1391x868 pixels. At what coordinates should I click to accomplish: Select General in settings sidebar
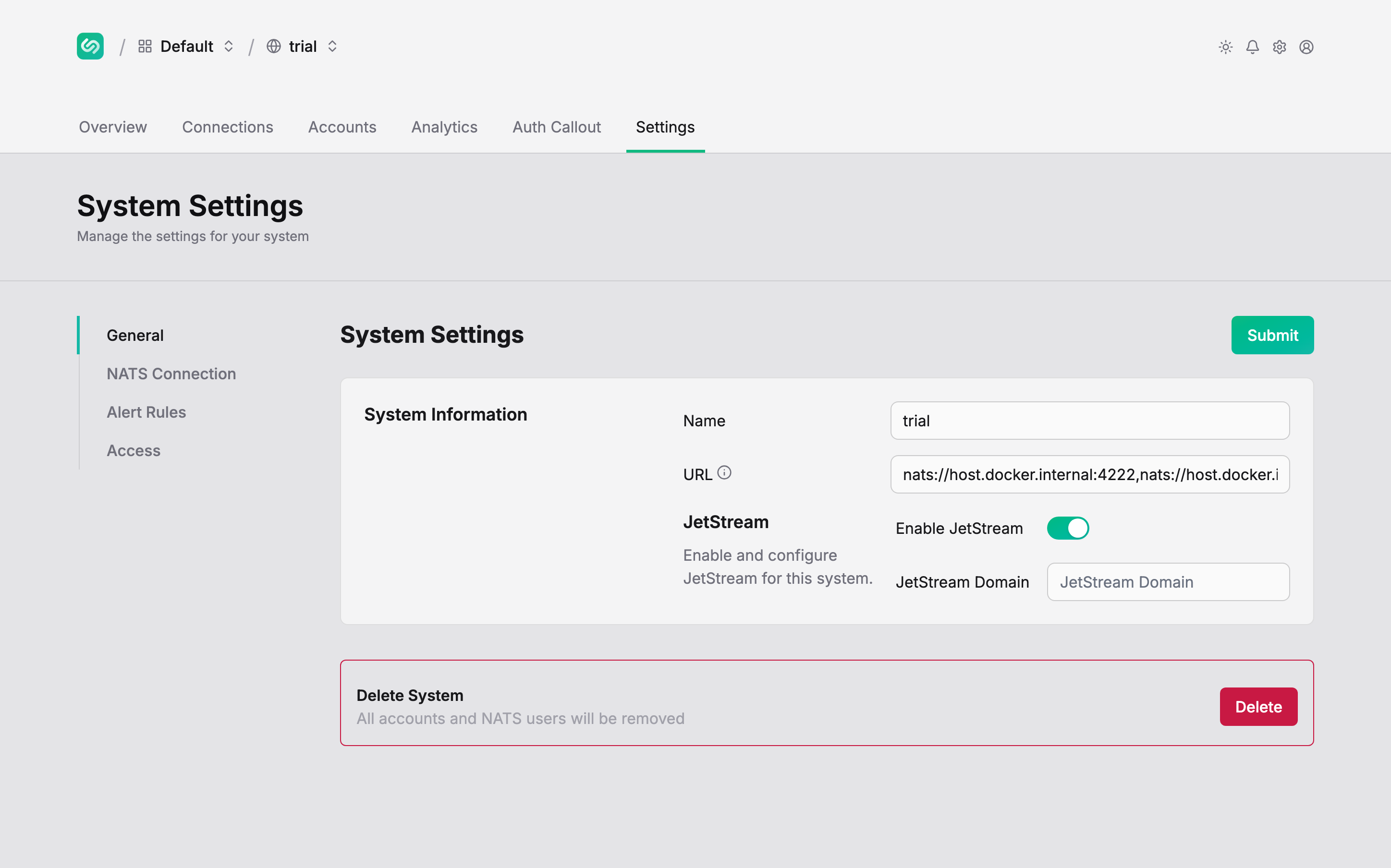[x=135, y=335]
